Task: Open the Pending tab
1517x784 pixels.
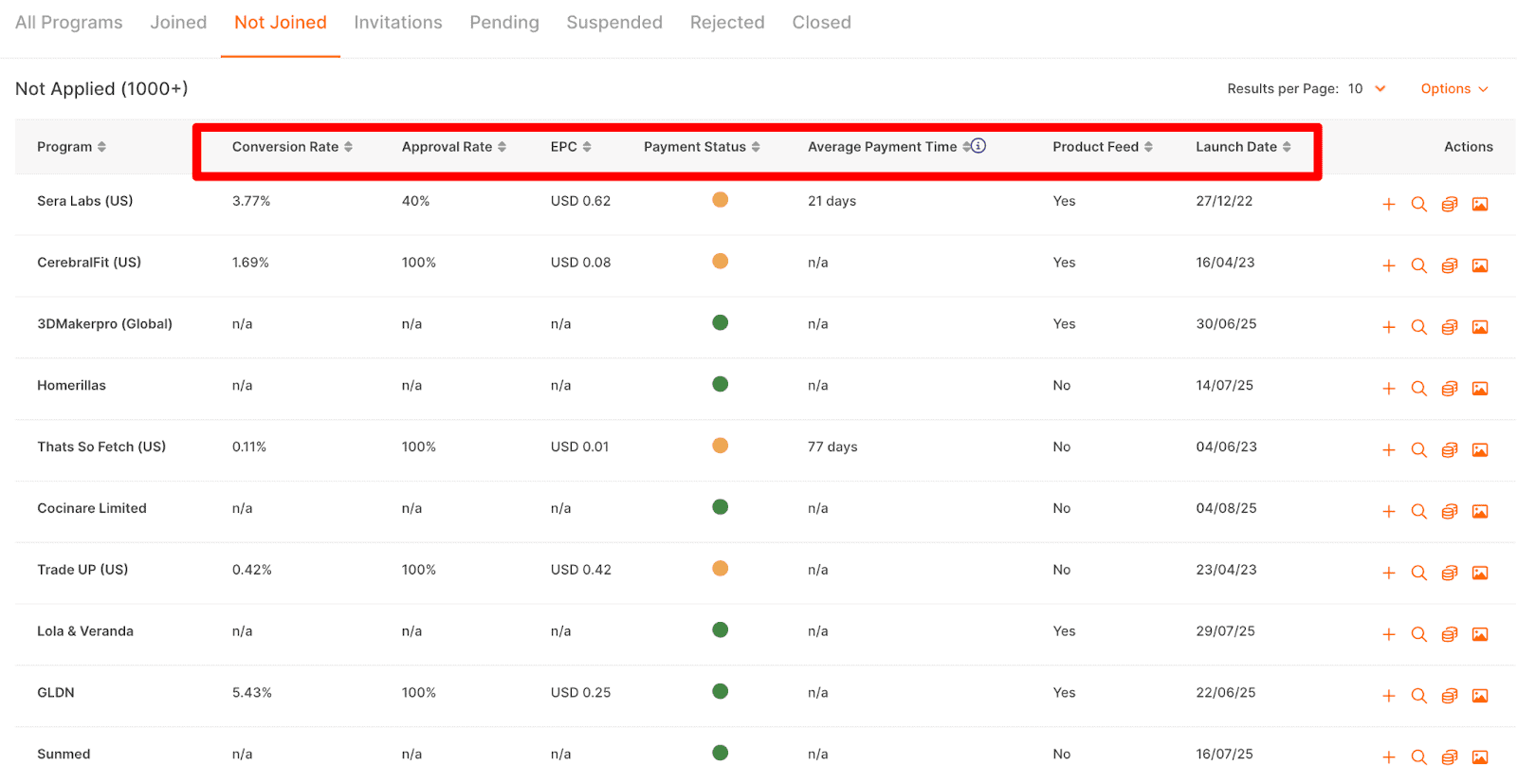Action: pyautogui.click(x=504, y=22)
